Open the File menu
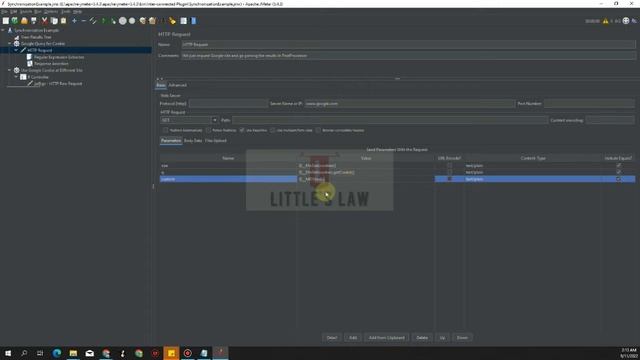 click(4, 12)
